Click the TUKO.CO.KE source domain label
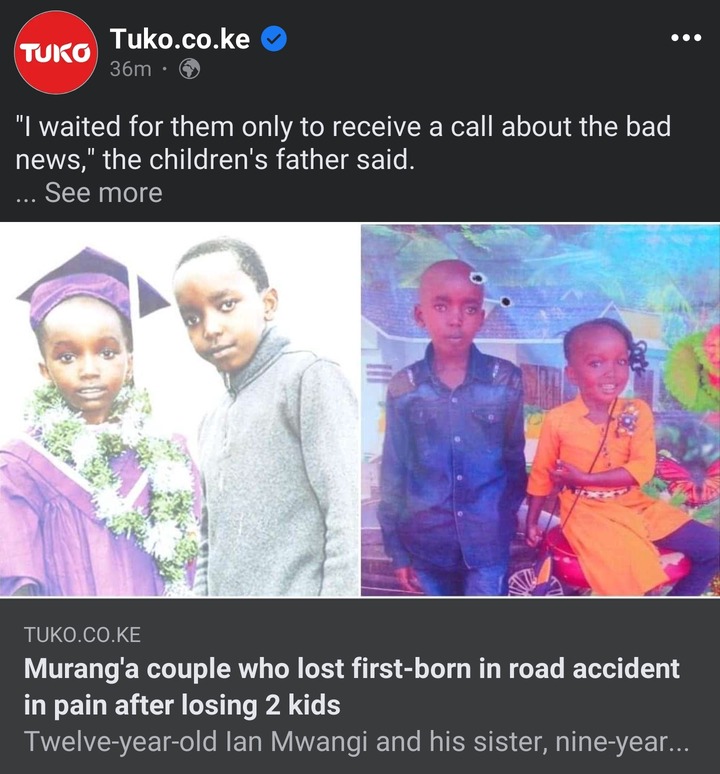 [82, 635]
